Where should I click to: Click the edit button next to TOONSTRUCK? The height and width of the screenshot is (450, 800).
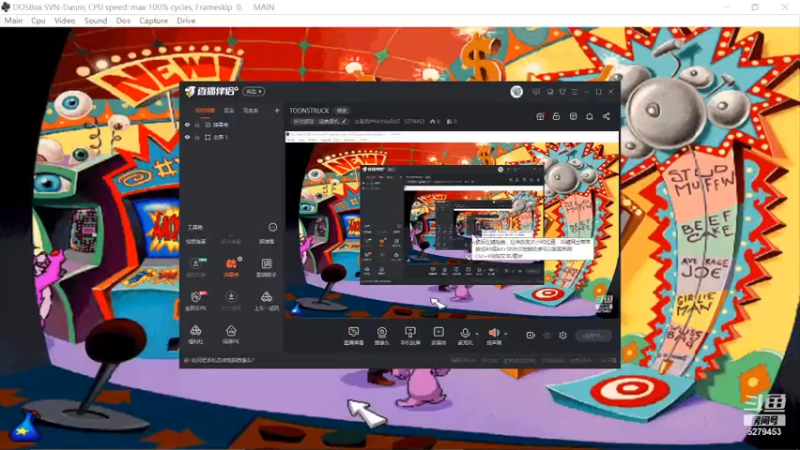(341, 111)
